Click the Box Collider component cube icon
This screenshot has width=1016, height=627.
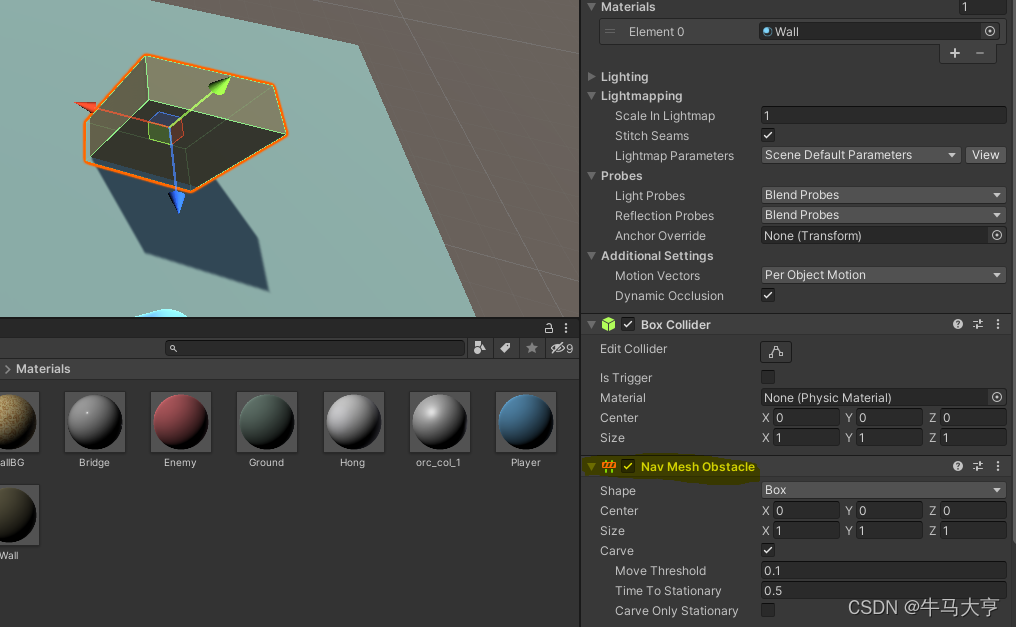coord(608,325)
